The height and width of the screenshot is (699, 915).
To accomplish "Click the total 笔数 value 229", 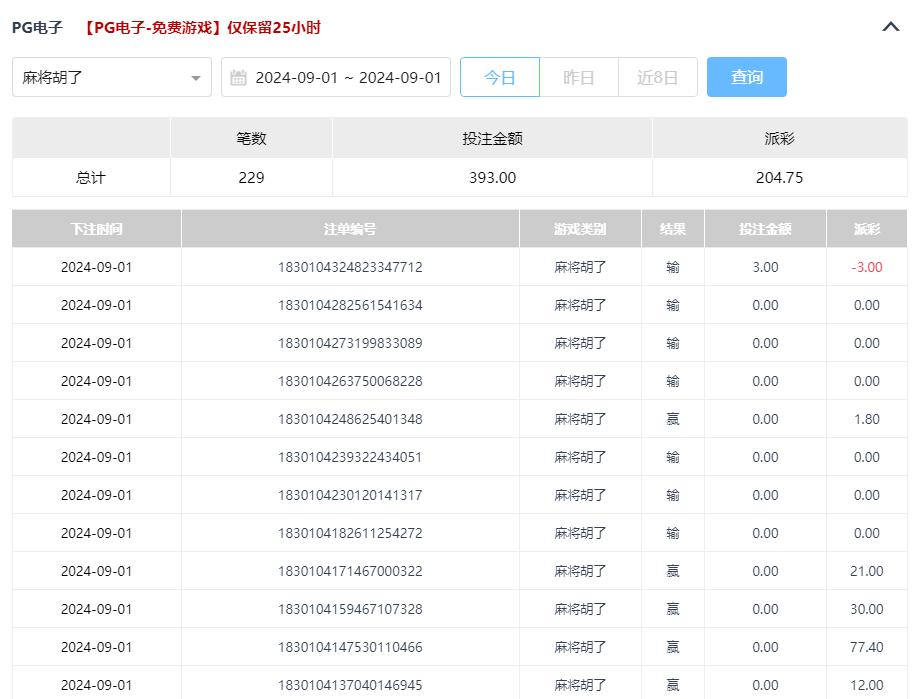I will 251,178.
